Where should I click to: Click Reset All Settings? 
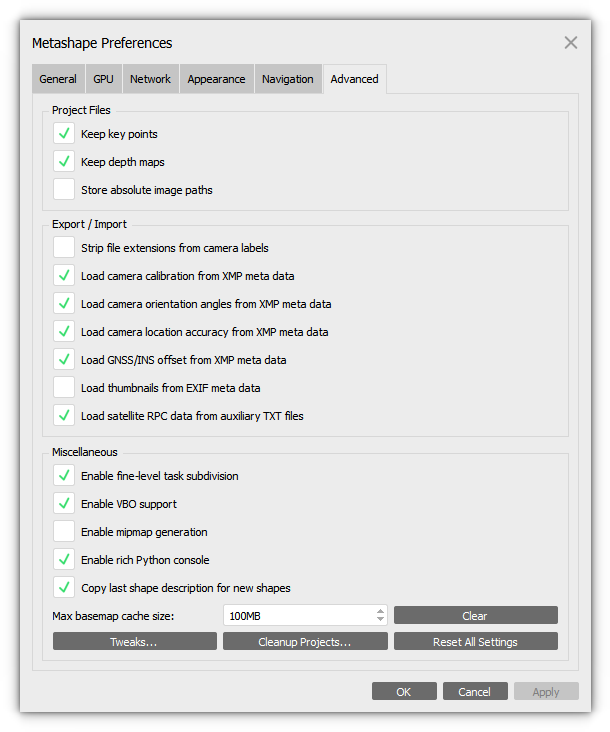[476, 642]
